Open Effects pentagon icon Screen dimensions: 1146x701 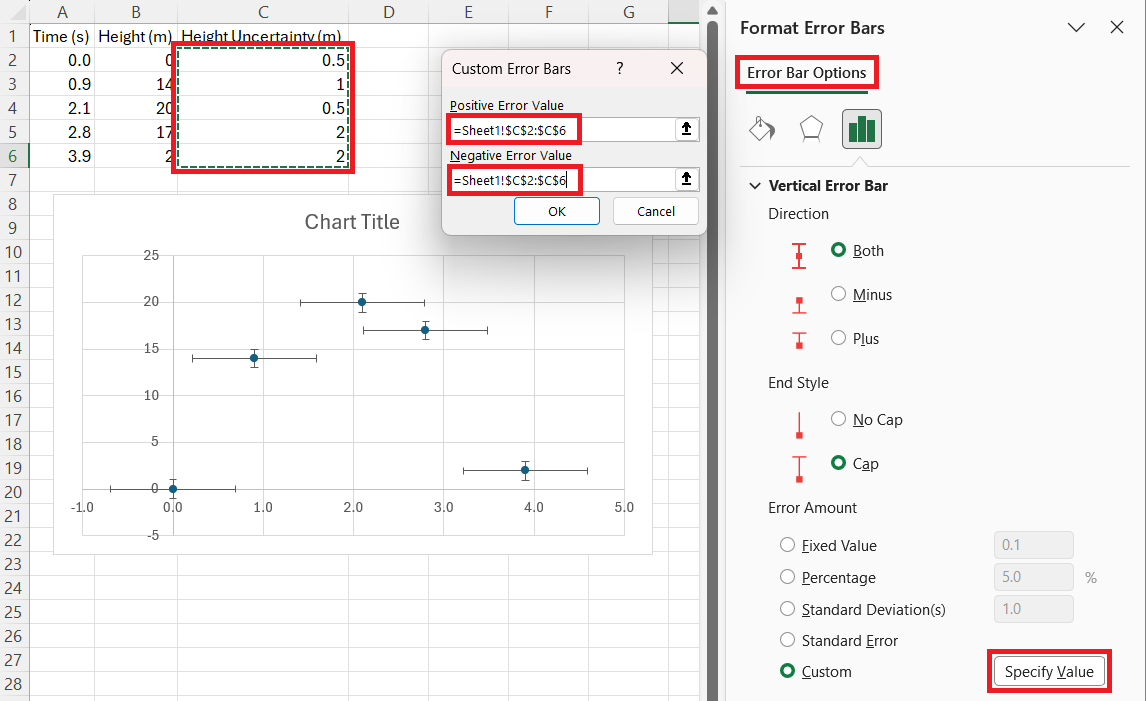pos(811,129)
